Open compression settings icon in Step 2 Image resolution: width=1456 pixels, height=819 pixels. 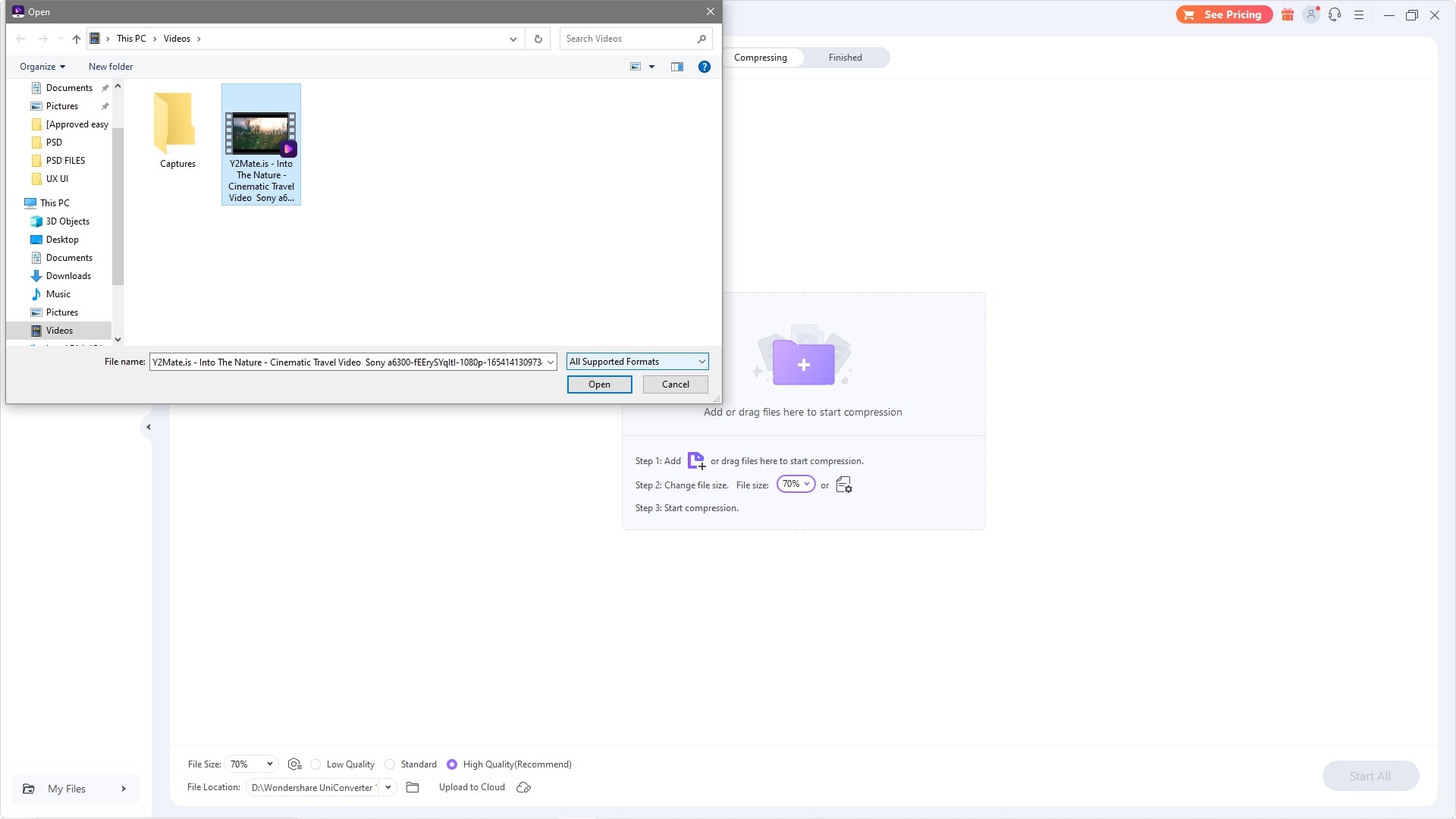(843, 485)
